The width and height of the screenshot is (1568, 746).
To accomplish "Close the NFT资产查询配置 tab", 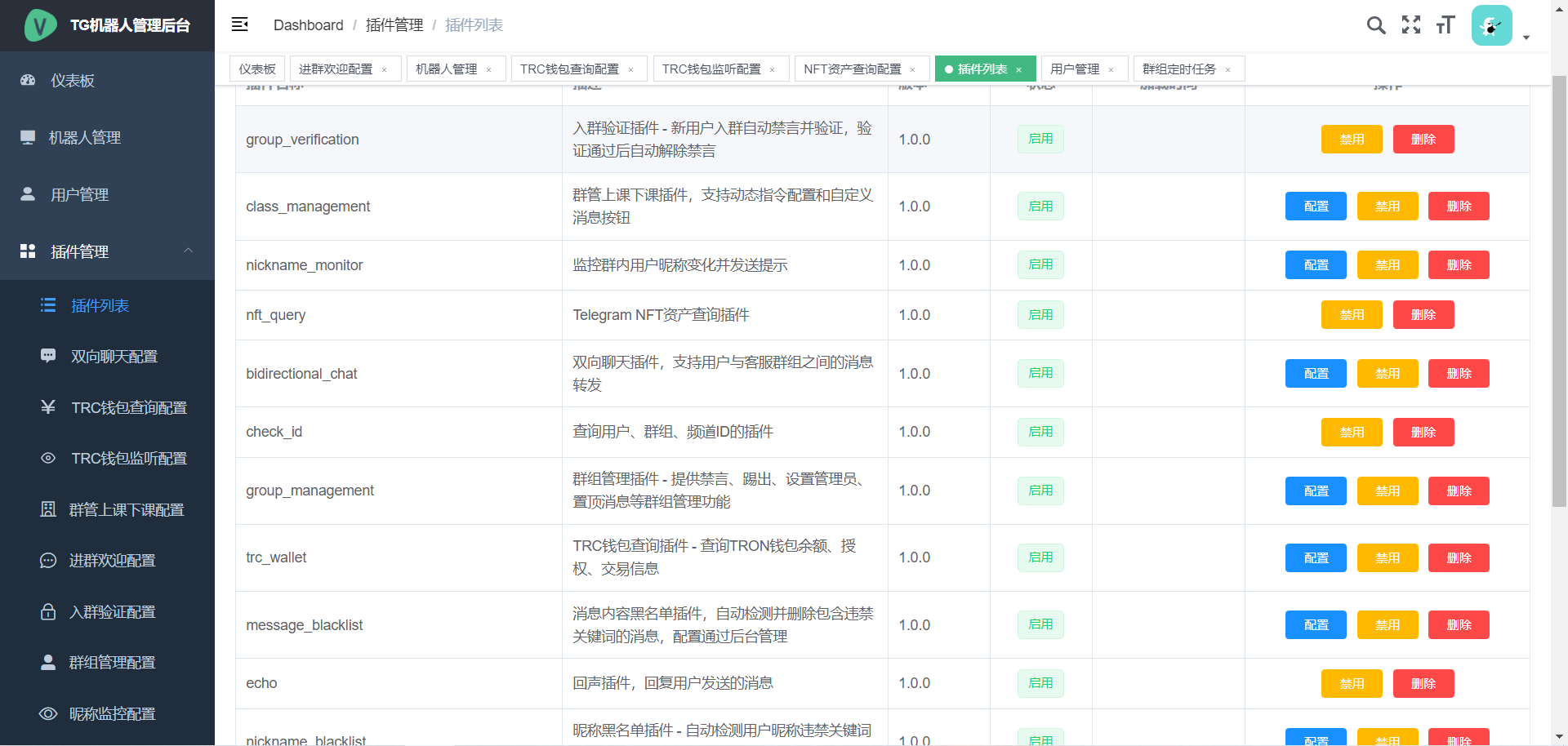I will tap(913, 70).
